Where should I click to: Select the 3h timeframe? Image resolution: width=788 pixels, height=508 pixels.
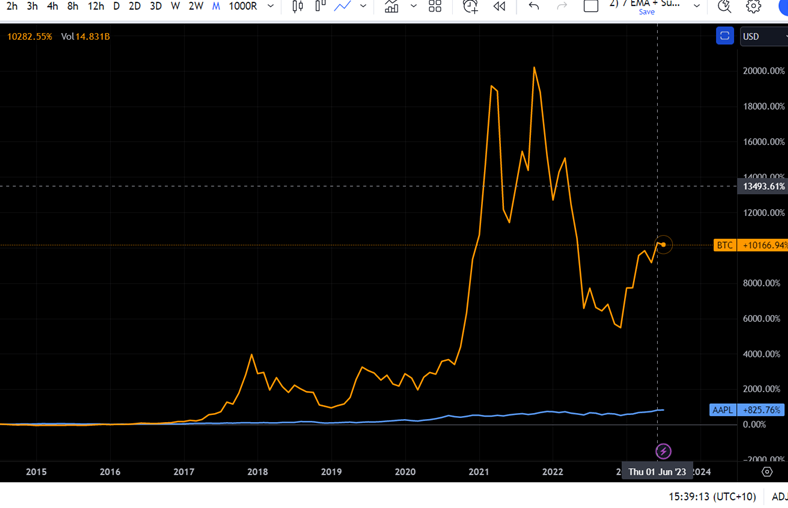tap(32, 7)
